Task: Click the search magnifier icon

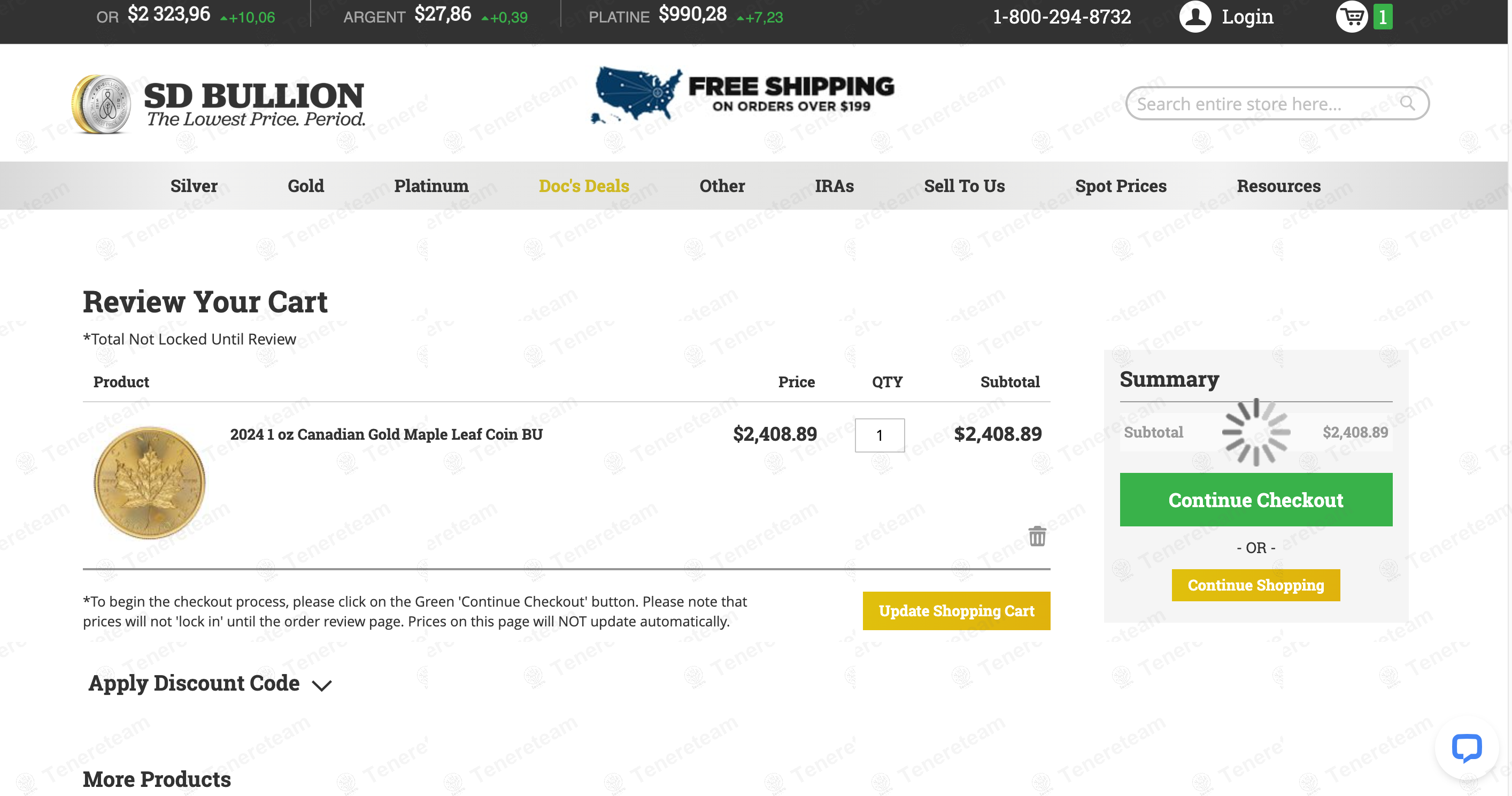Action: [x=1407, y=103]
